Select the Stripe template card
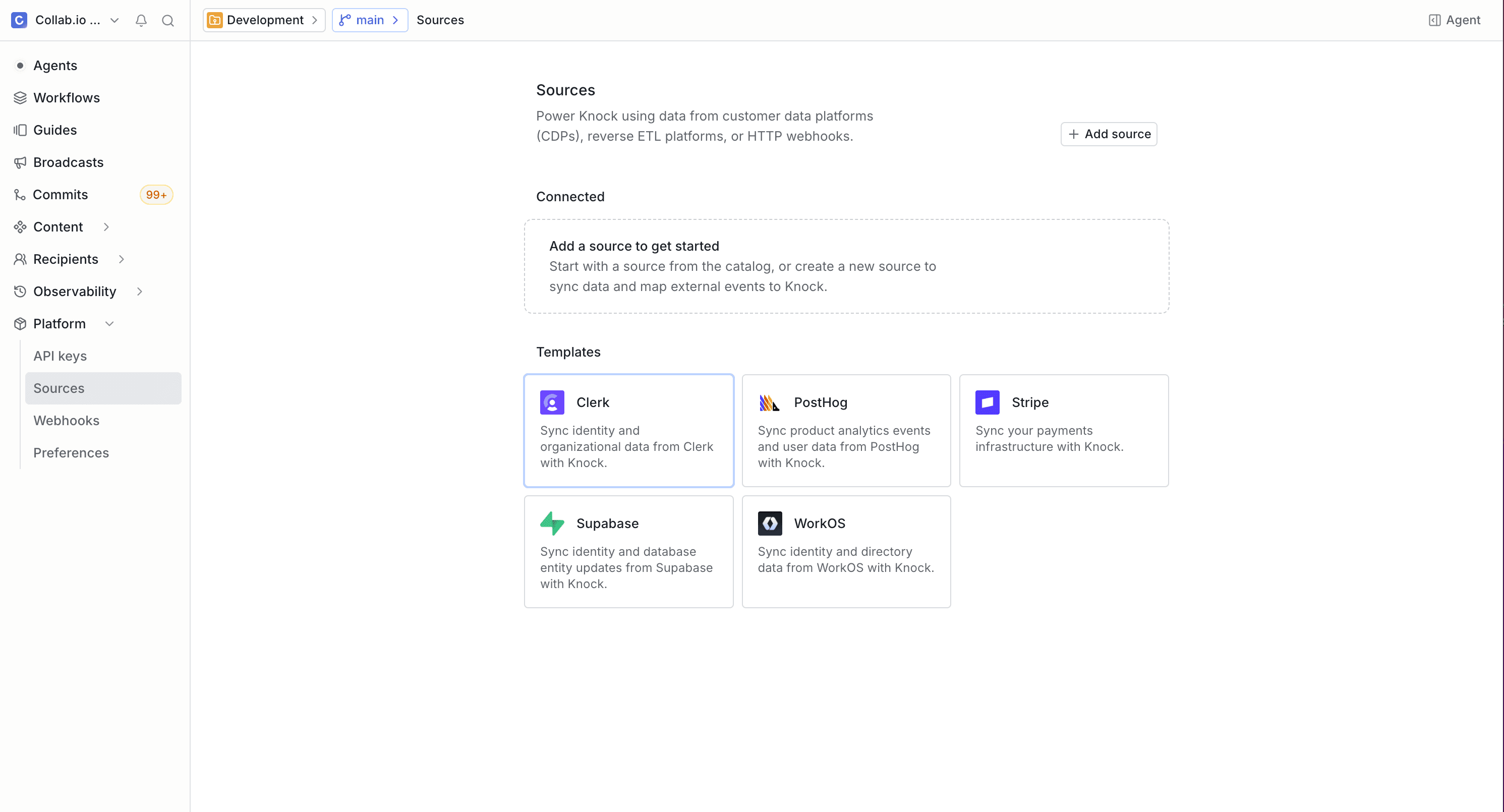The image size is (1504, 812). [1064, 431]
